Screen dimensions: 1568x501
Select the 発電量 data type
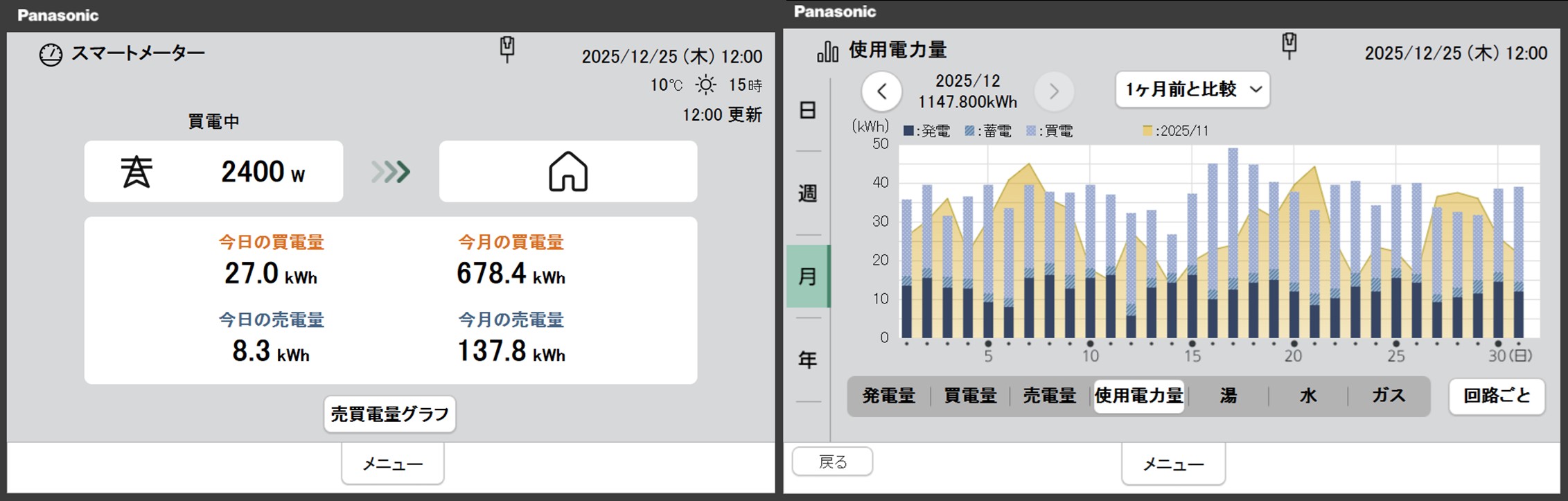point(888,396)
